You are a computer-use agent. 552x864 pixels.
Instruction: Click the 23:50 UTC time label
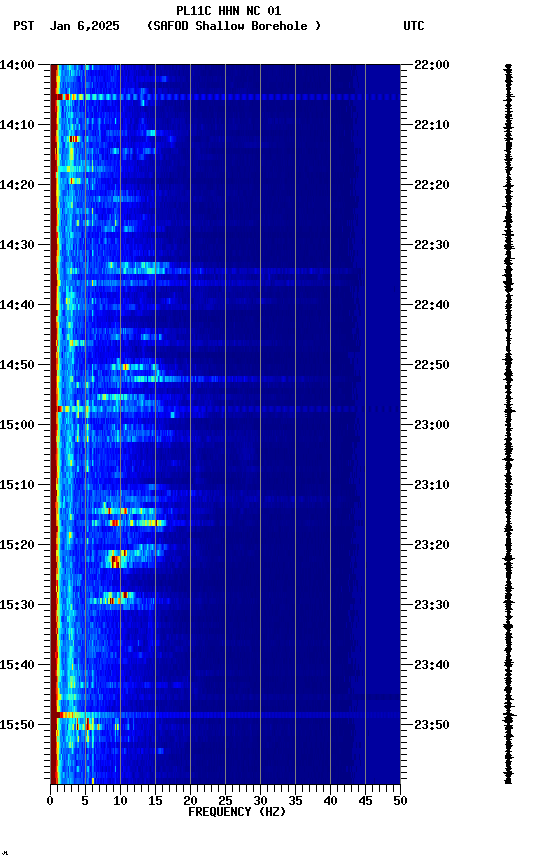click(432, 725)
